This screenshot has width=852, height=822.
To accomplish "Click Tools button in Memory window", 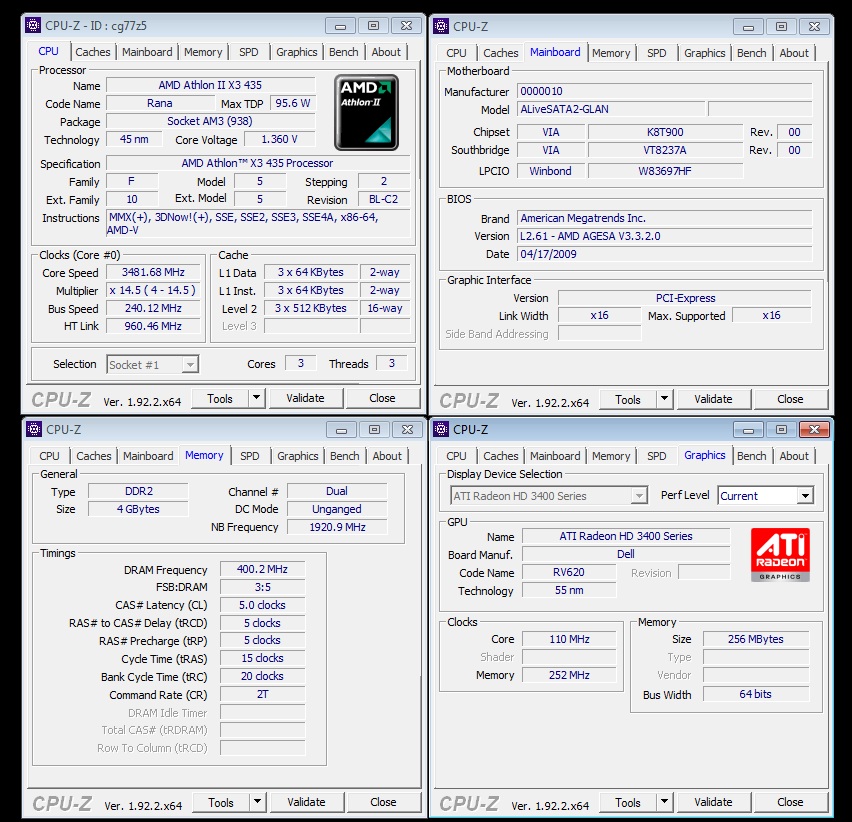I will [221, 802].
